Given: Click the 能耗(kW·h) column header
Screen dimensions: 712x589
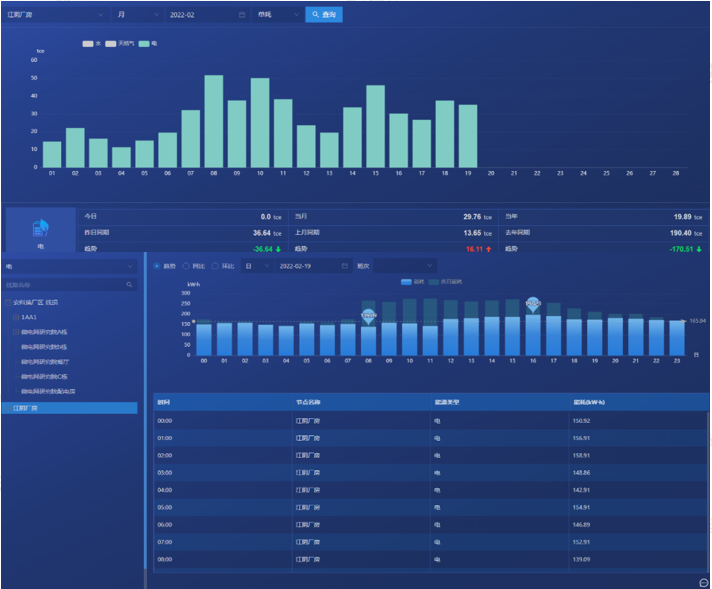Looking at the screenshot, I should (586, 401).
